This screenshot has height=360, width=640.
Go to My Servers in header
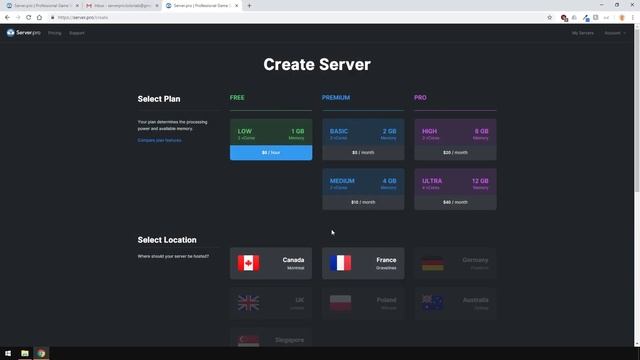click(582, 33)
